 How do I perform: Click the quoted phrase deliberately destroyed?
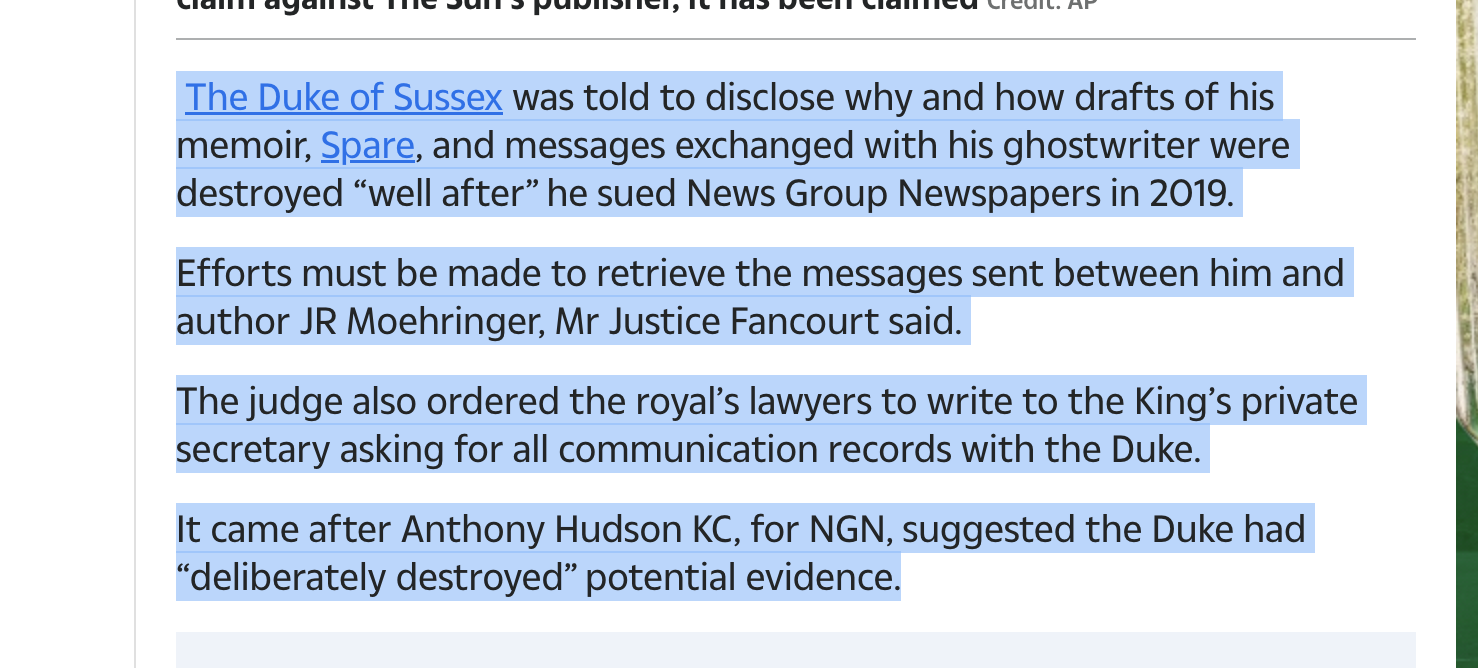click(376, 577)
